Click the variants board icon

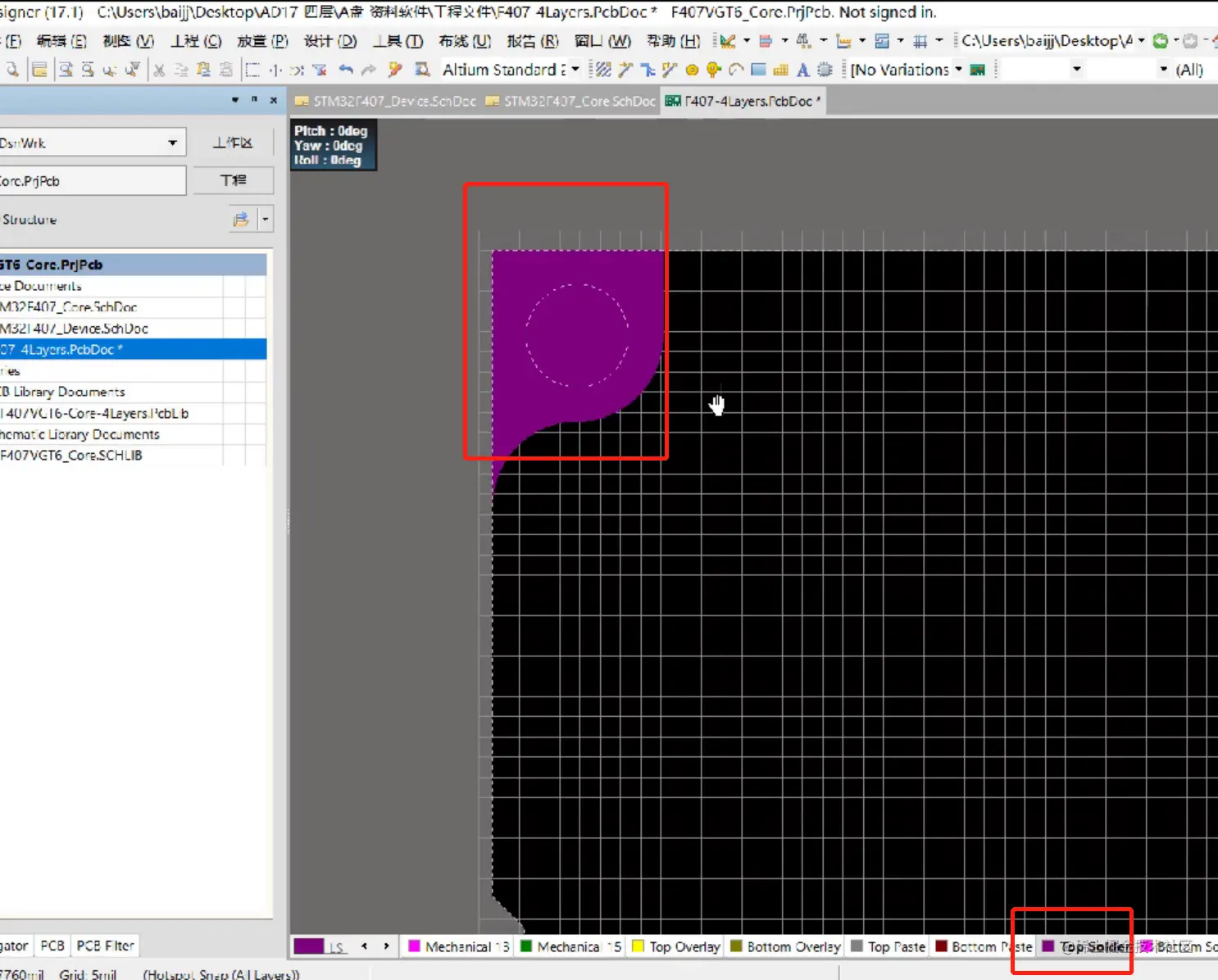tap(977, 70)
